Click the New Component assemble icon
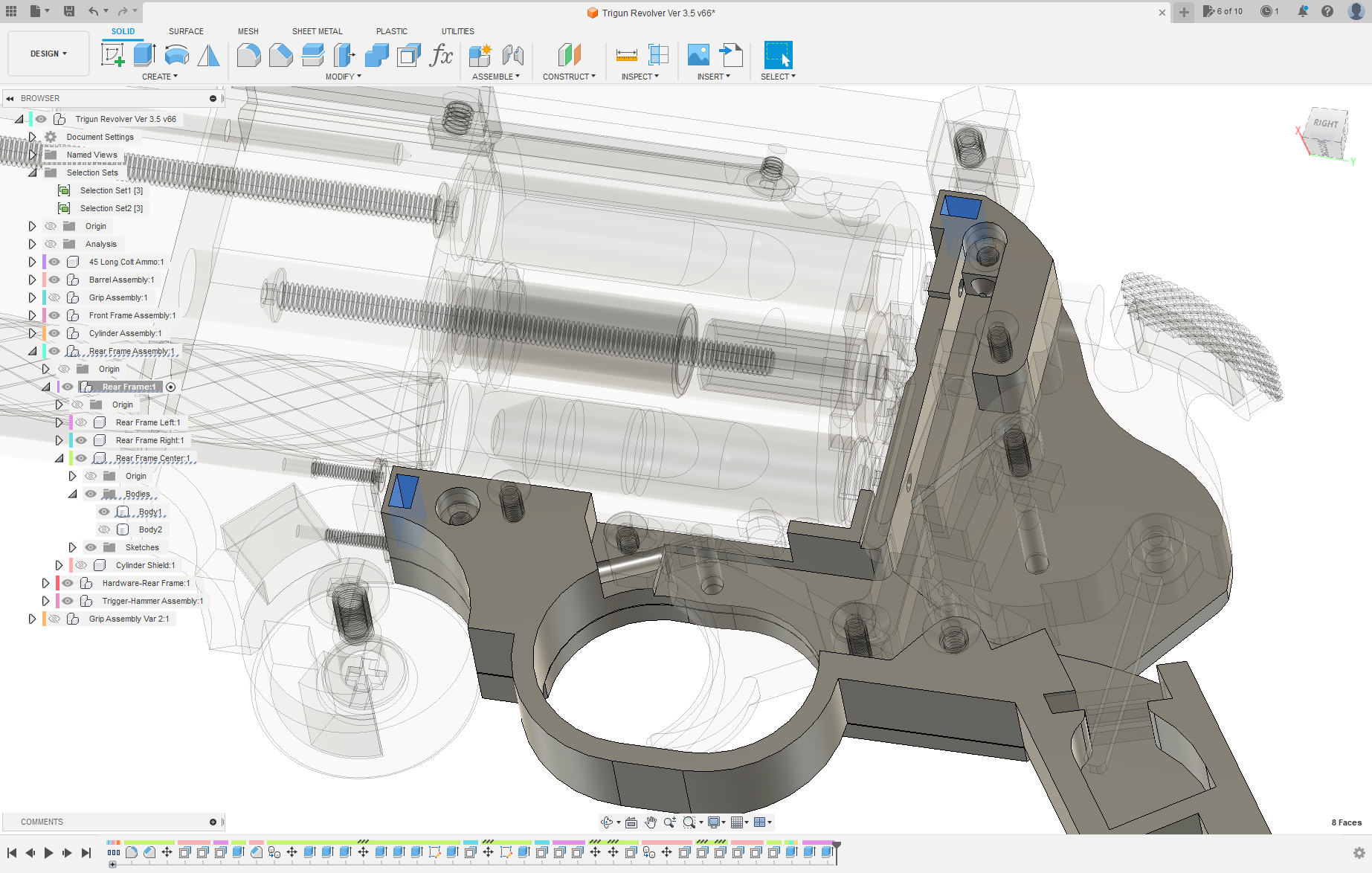The width and height of the screenshot is (1372, 873). tap(480, 55)
